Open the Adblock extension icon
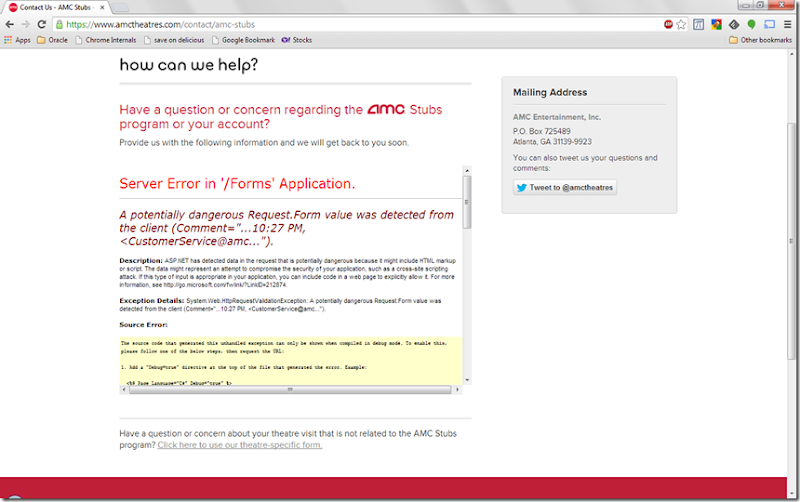800x502 pixels. tap(668, 24)
